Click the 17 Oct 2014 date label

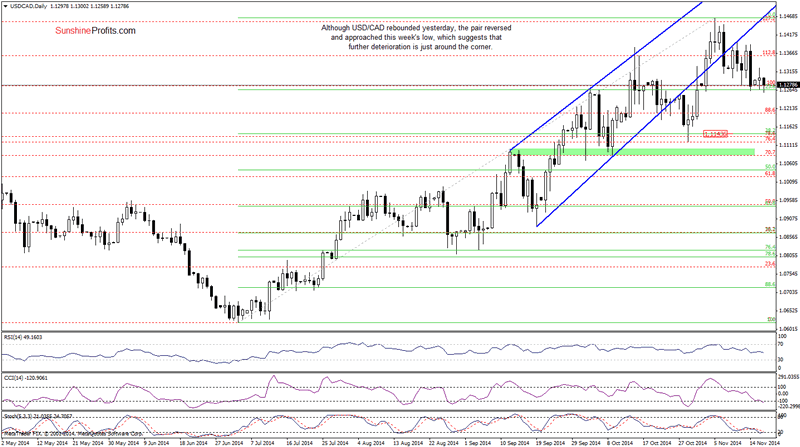[x=657, y=443]
